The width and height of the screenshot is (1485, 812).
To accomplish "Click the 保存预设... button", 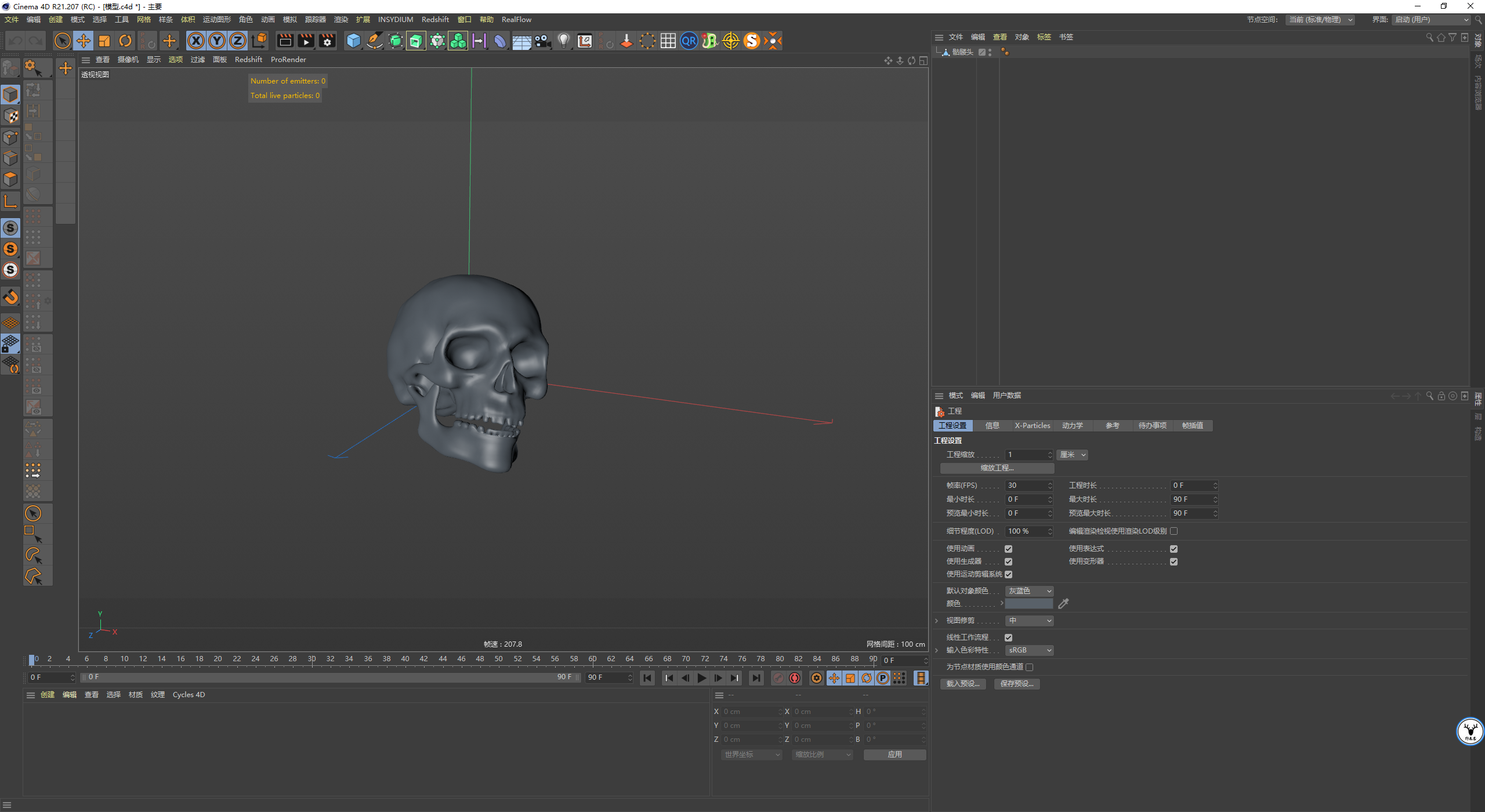I will point(1017,684).
